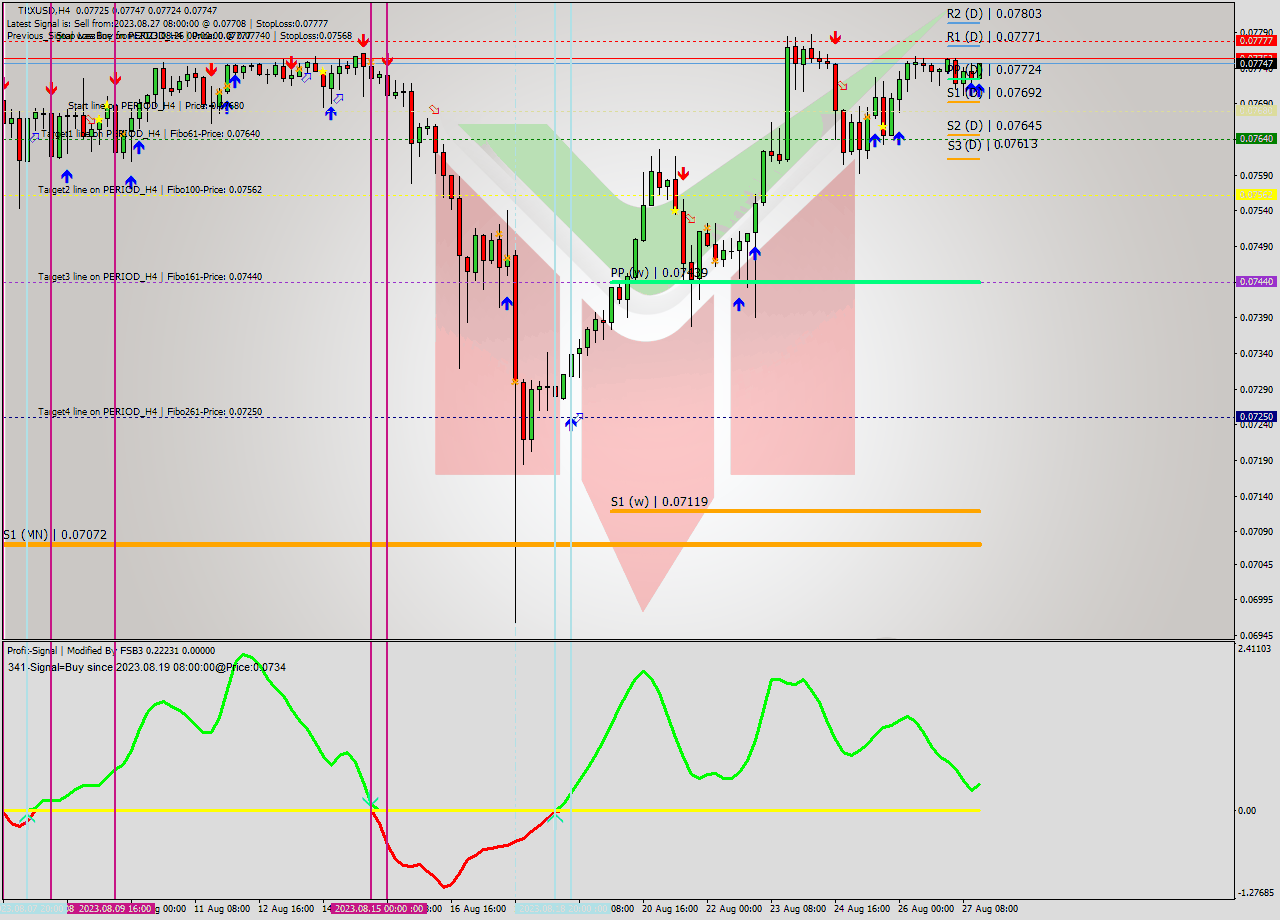Click the 0.07490 price scale value

coord(1257,246)
